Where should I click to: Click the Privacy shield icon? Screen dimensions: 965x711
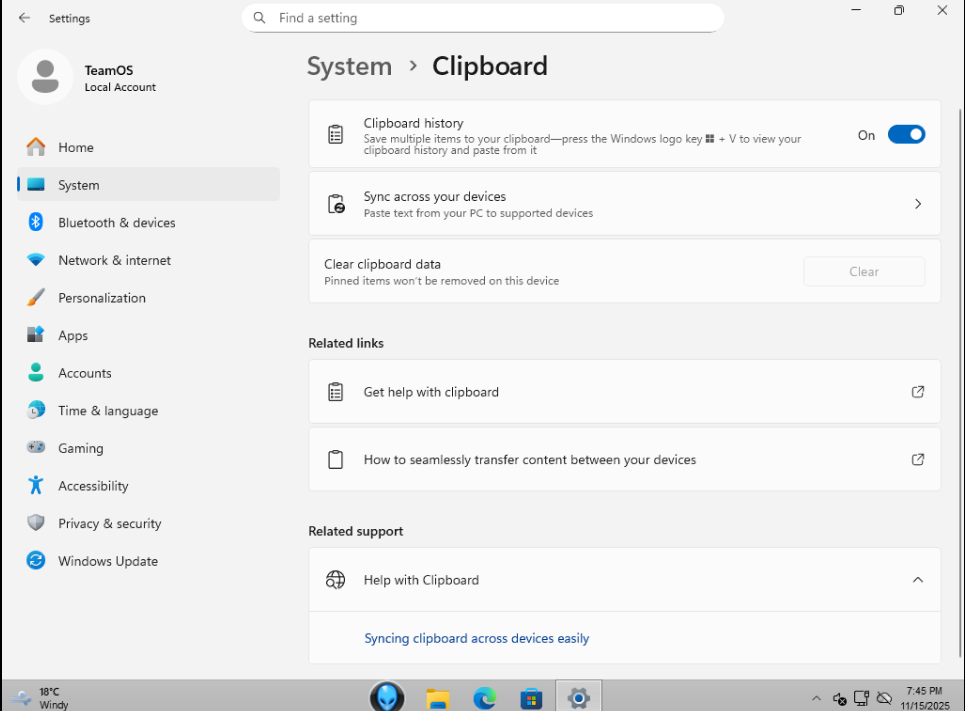point(36,523)
